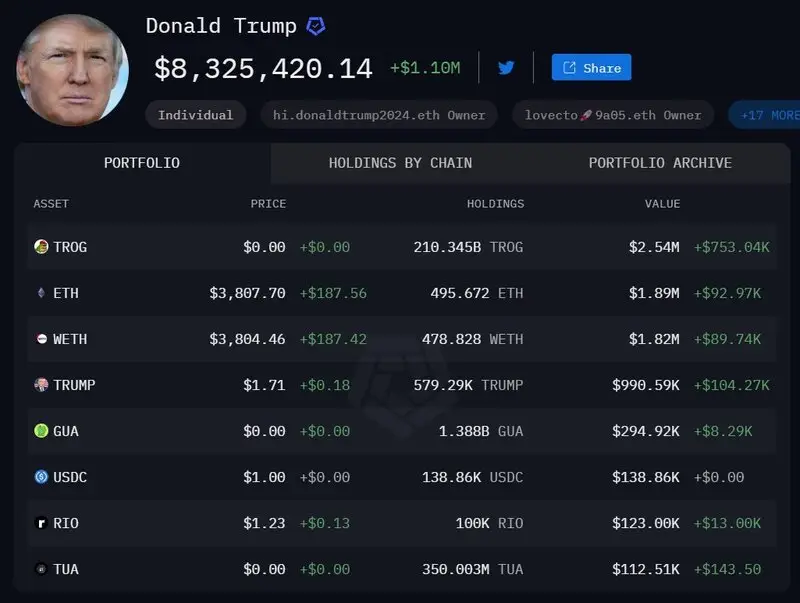Image resolution: width=800 pixels, height=603 pixels.
Task: Click the TRUMP price $1.71
Action: click(264, 385)
